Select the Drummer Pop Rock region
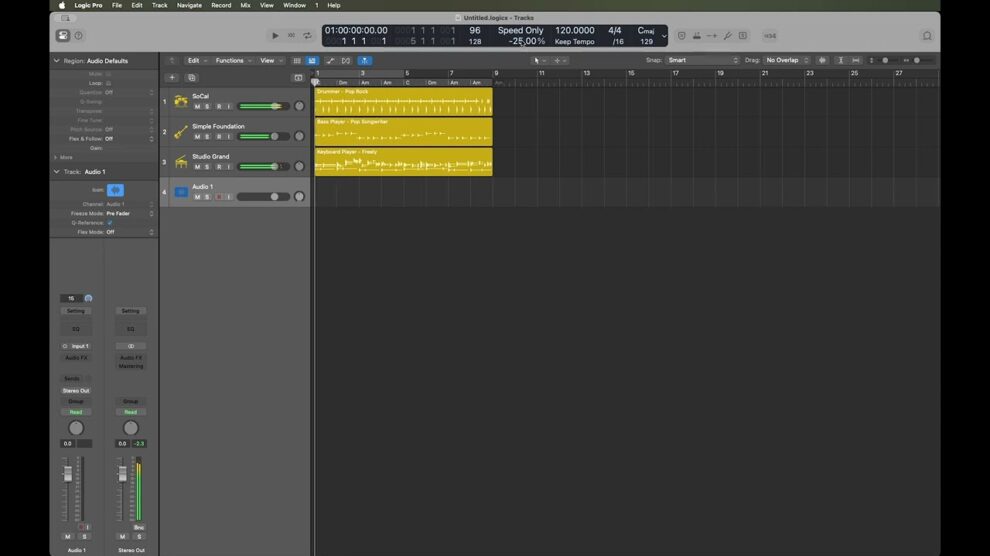Screen dimensions: 990x556 pyautogui.click(x=403, y=102)
